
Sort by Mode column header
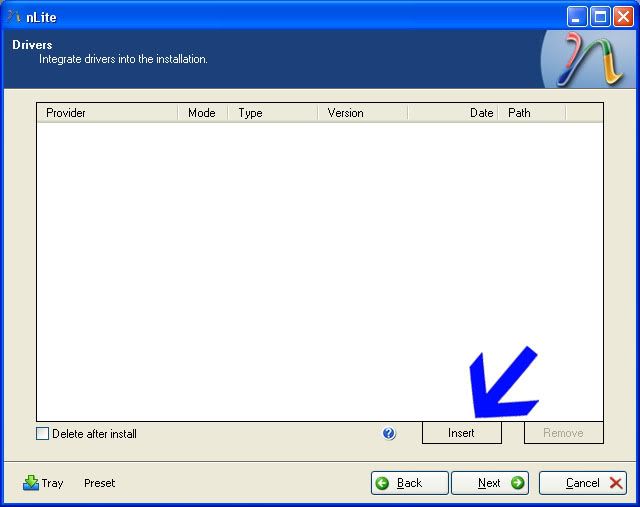pos(202,113)
